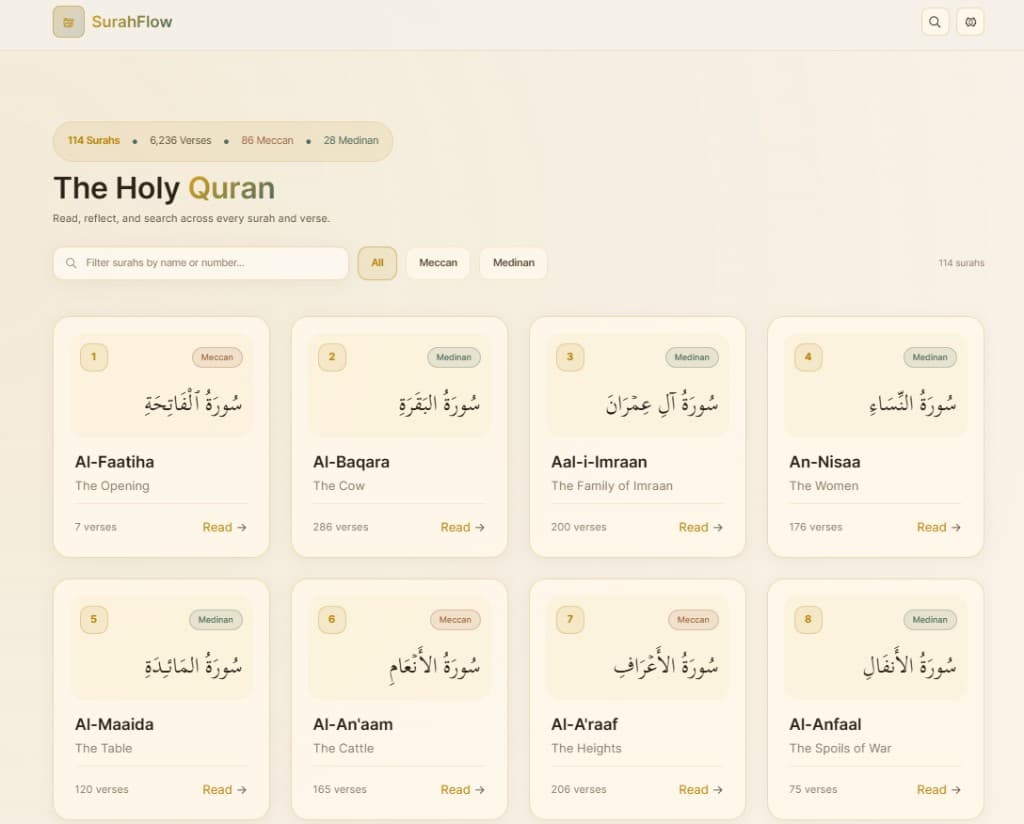Screen dimensions: 1024x824
Task: Click the SurahFlow brand name
Action: [132, 22]
